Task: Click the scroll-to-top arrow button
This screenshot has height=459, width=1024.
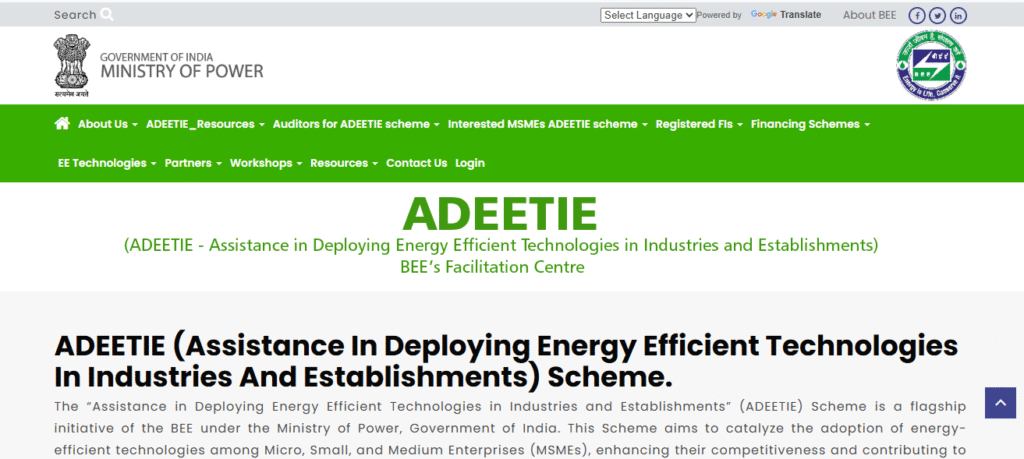Action: click(1000, 403)
